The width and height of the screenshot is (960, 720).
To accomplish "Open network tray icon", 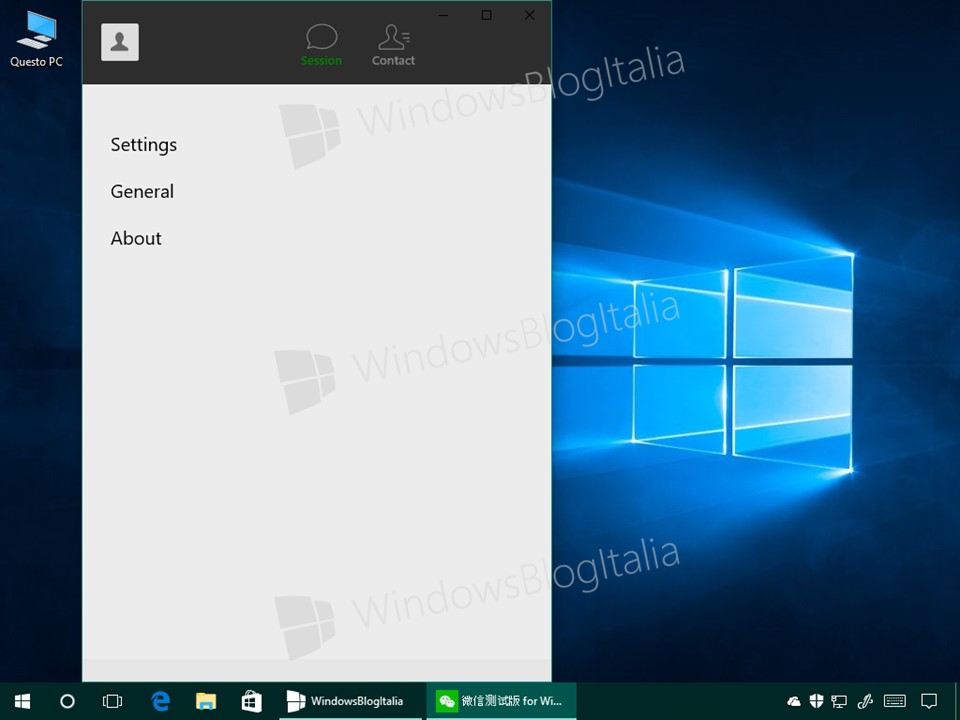I will pos(839,701).
